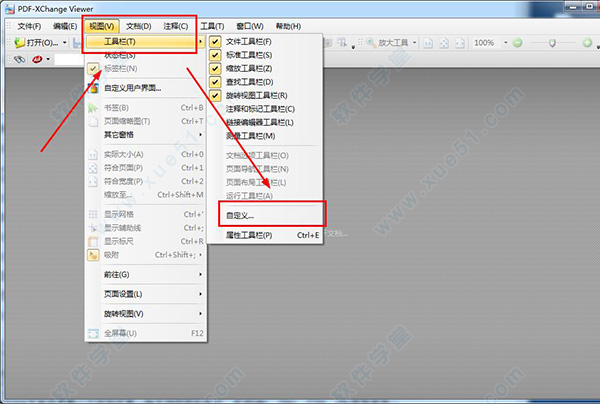Click the 放大工具 button label

coord(393,42)
